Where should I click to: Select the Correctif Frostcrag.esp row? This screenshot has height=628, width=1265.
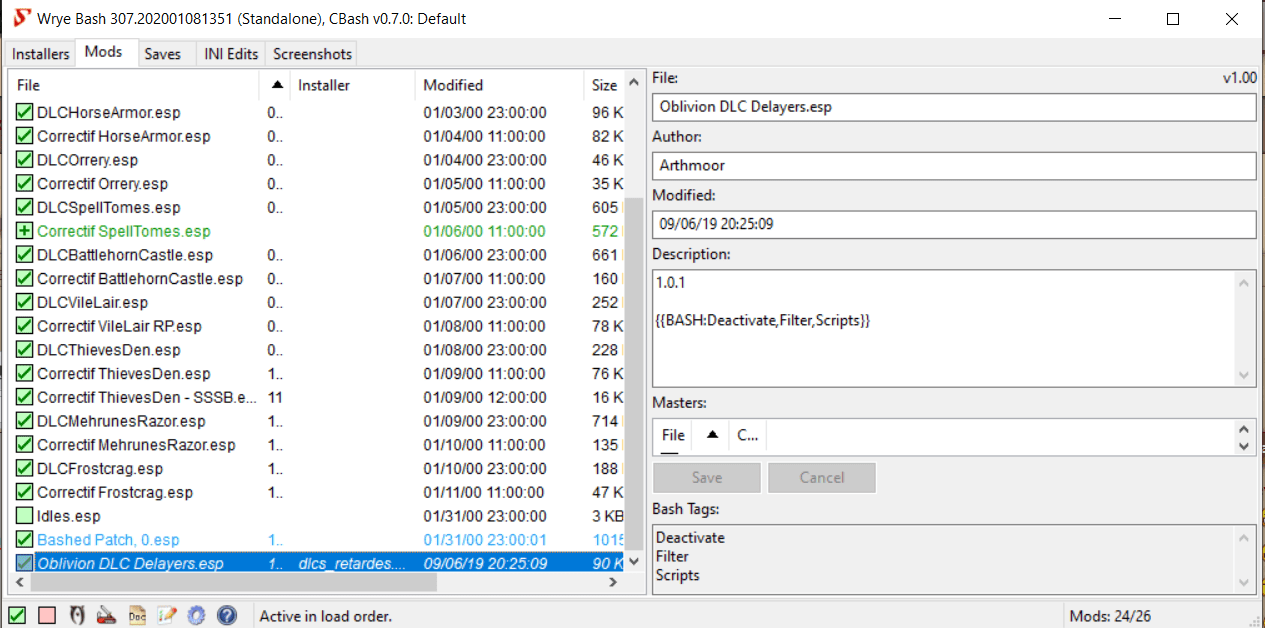pos(316,492)
